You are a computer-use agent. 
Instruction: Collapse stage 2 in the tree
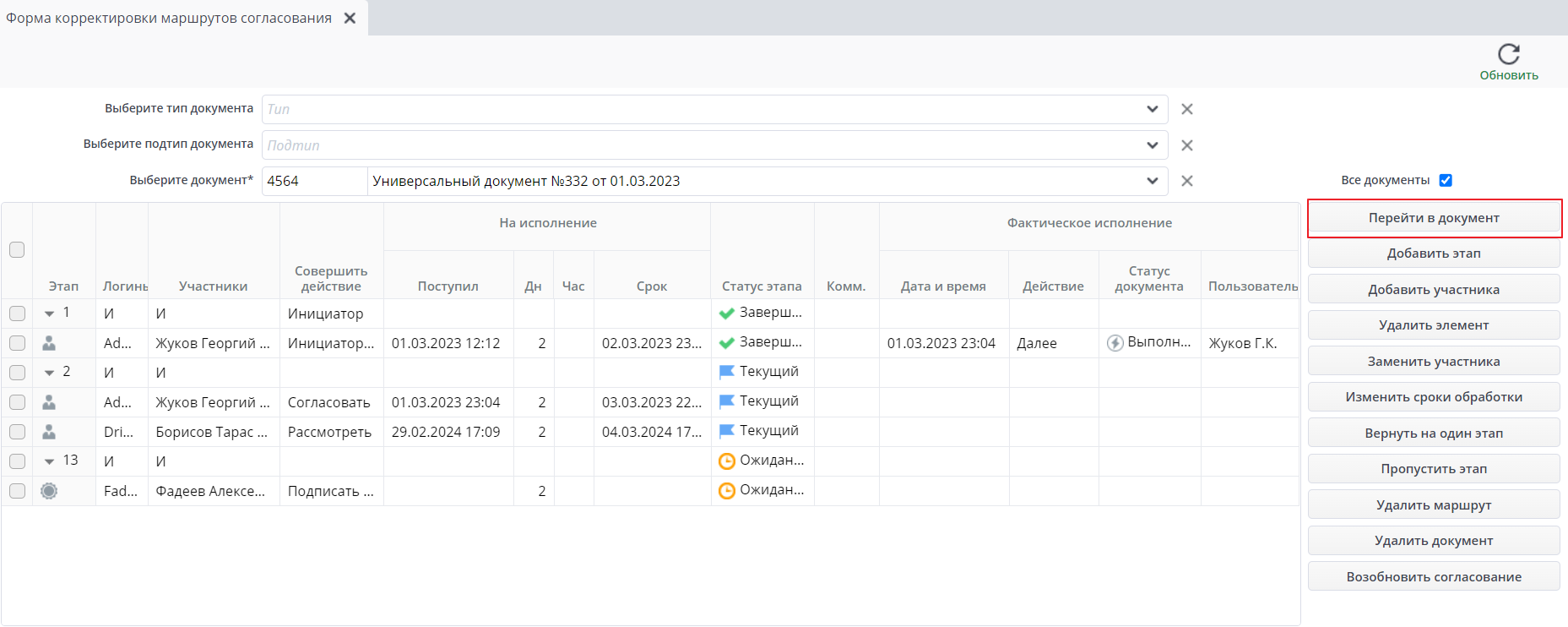pos(50,373)
